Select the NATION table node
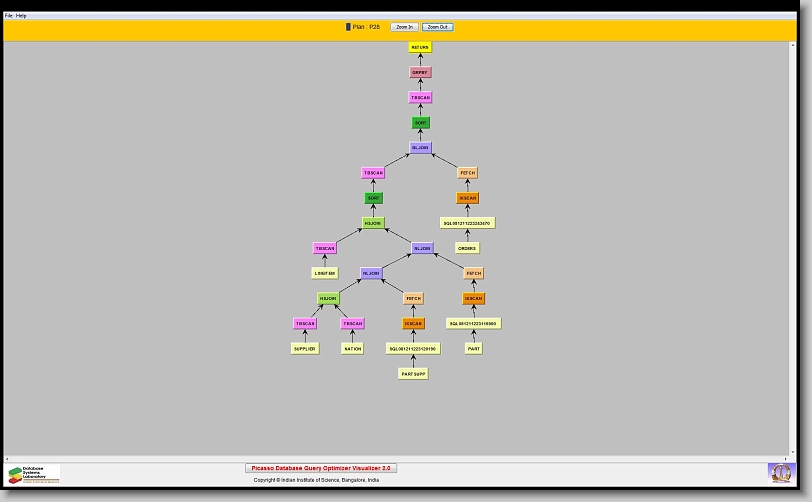 pos(352,349)
